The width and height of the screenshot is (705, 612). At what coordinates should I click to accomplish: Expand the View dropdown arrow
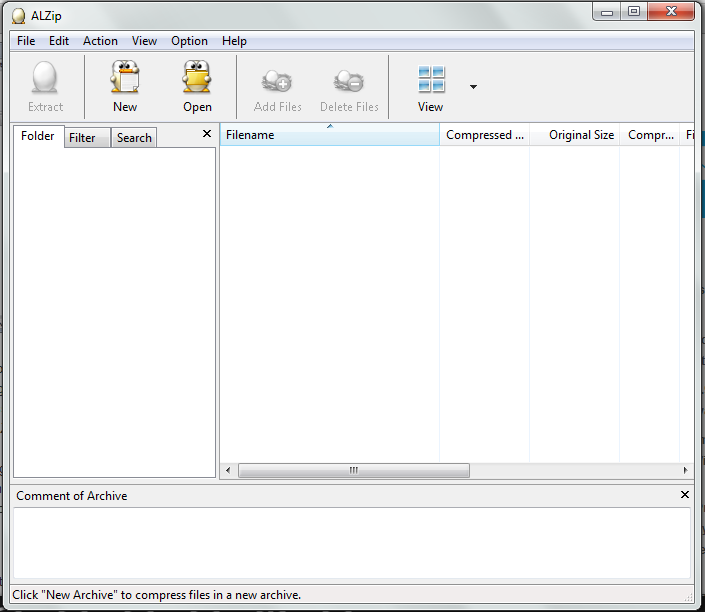(x=473, y=86)
